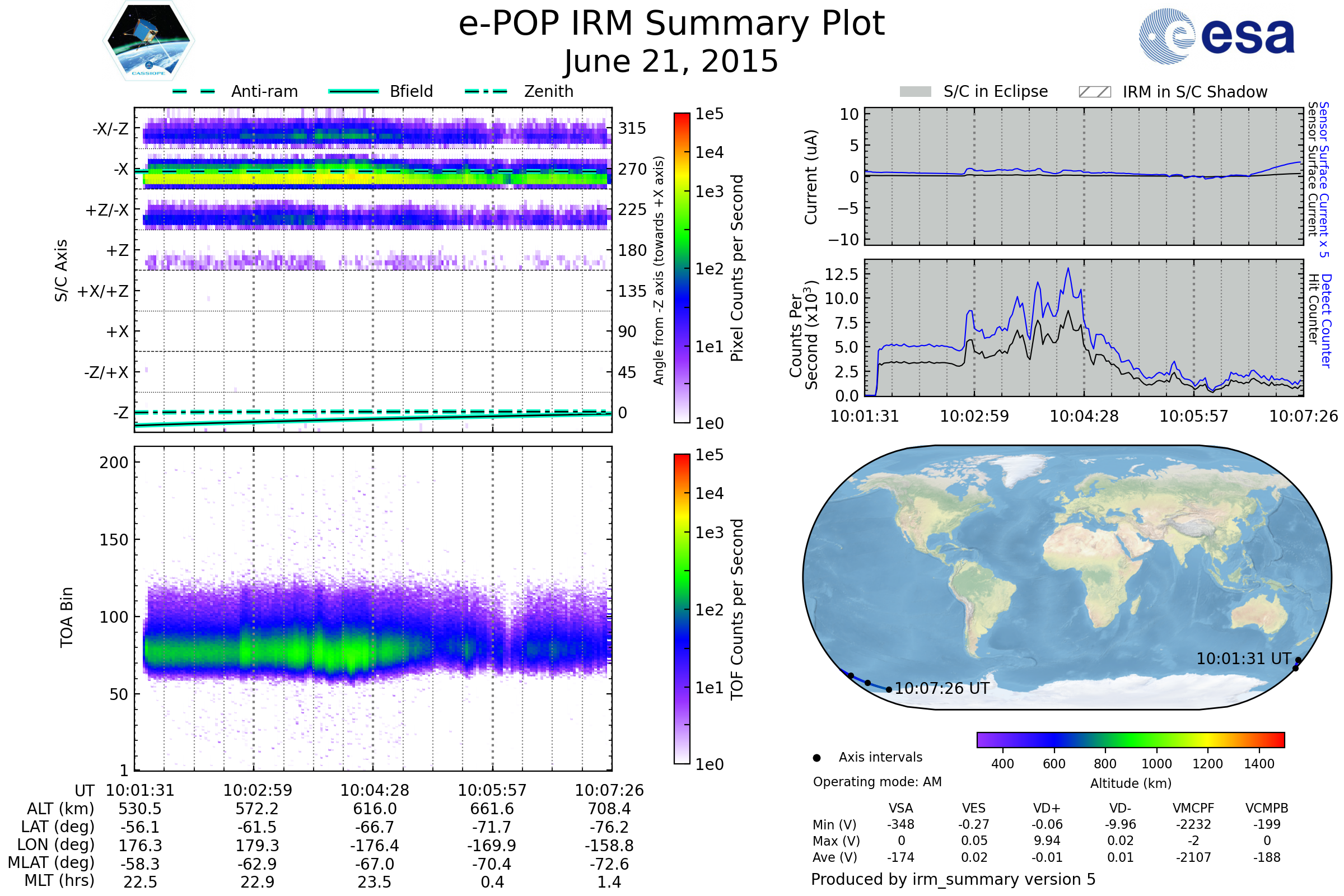Click the Altitude (km) horizontal colorbar

pos(1131,740)
